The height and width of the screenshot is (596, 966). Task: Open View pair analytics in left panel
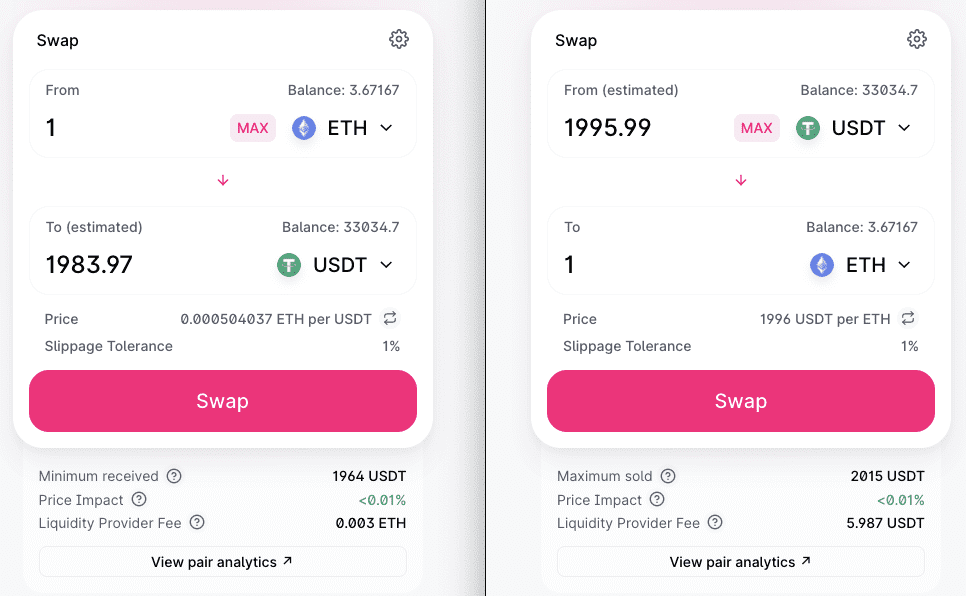[x=223, y=562]
